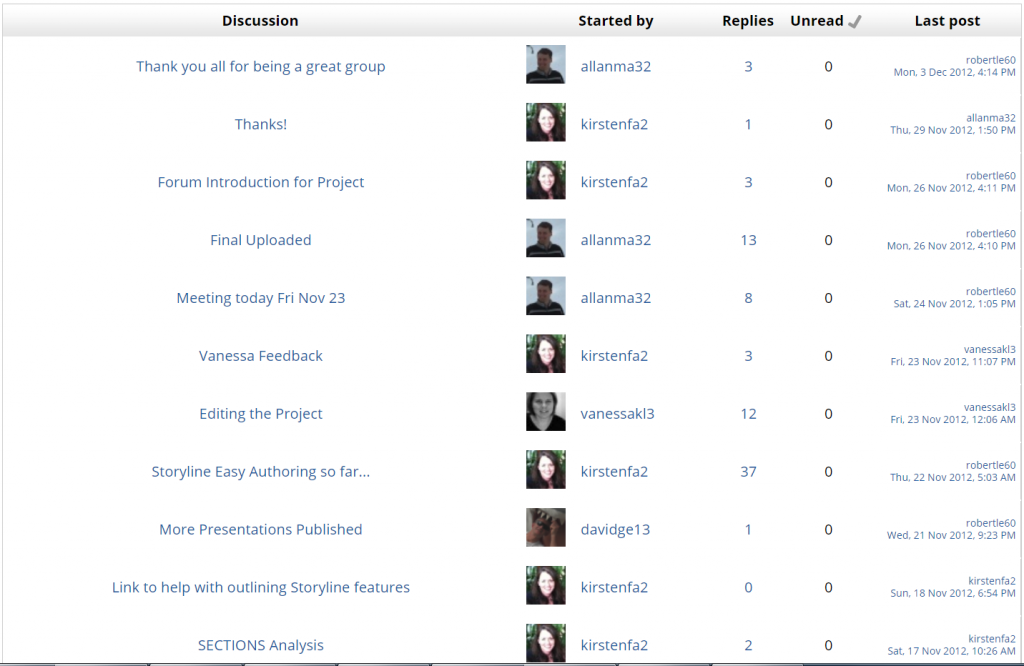Click the mark-all-read checkmark beside Unread
1024x666 pixels.
click(x=854, y=22)
